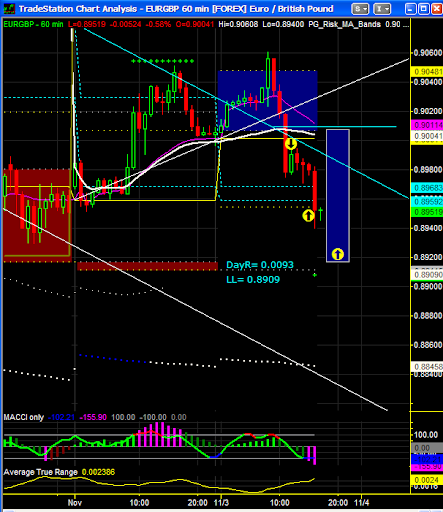Select the yellow Average True Range line

[159, 485]
